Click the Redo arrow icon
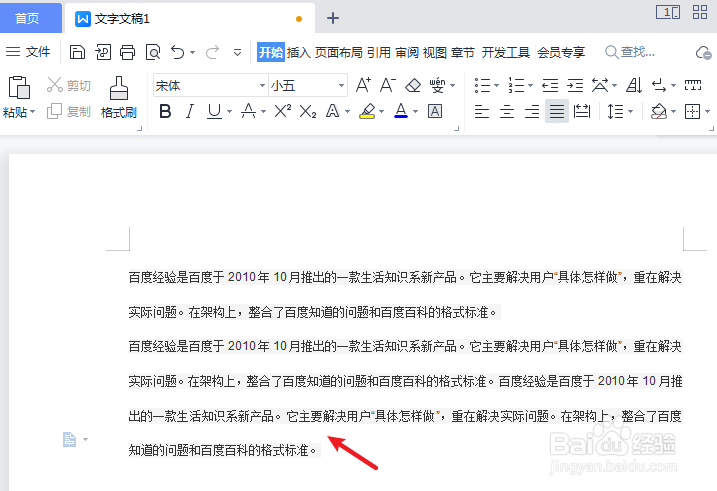 pyautogui.click(x=212, y=53)
